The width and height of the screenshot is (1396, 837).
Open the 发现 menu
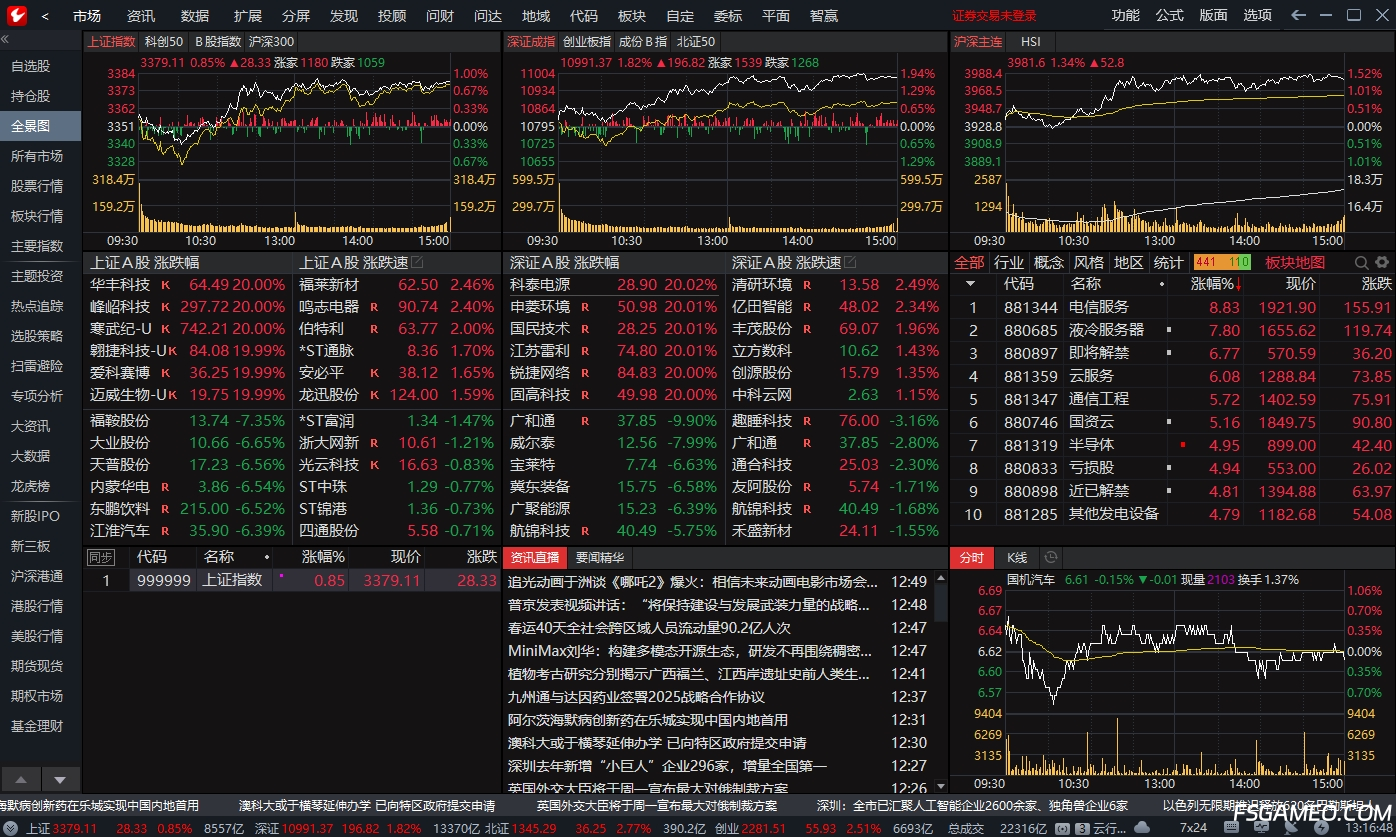pos(343,16)
